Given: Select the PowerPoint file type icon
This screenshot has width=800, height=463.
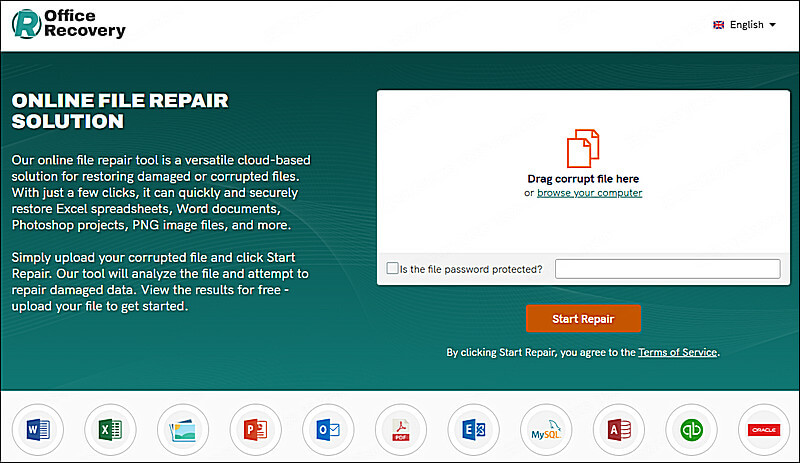Looking at the screenshot, I should pos(255,429).
